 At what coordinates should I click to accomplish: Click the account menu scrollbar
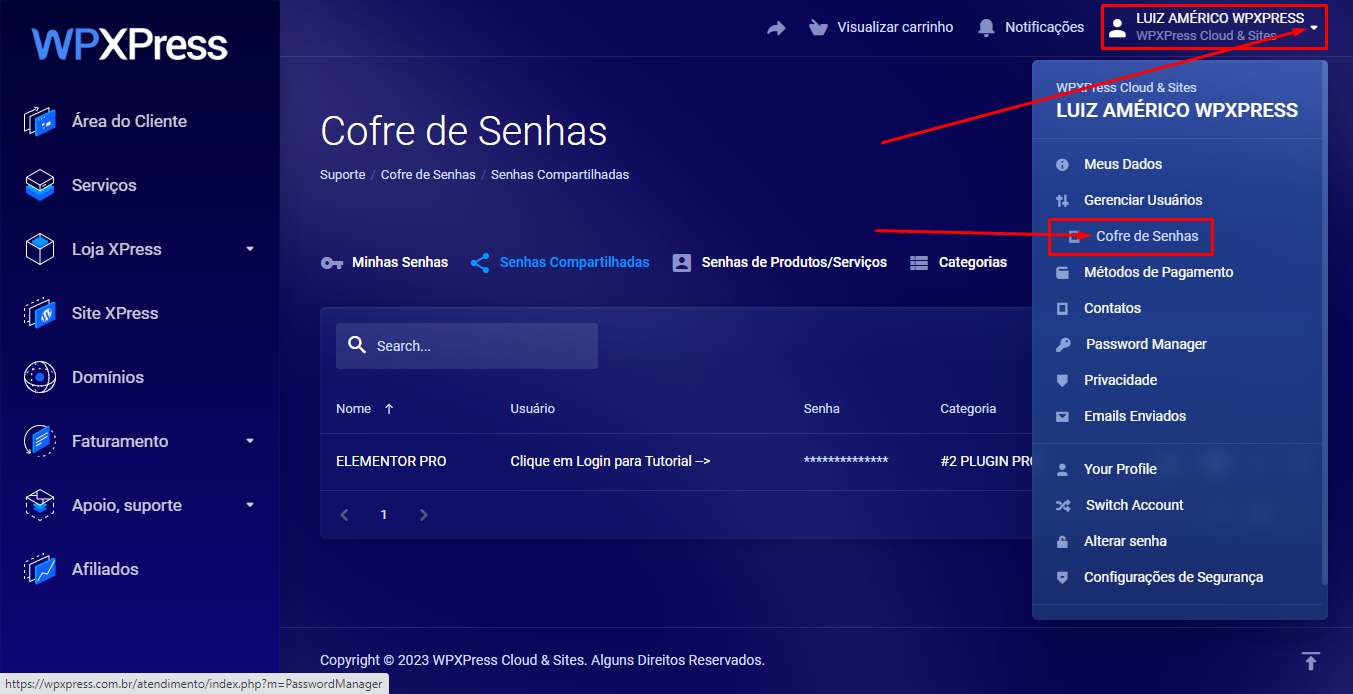point(1325,323)
